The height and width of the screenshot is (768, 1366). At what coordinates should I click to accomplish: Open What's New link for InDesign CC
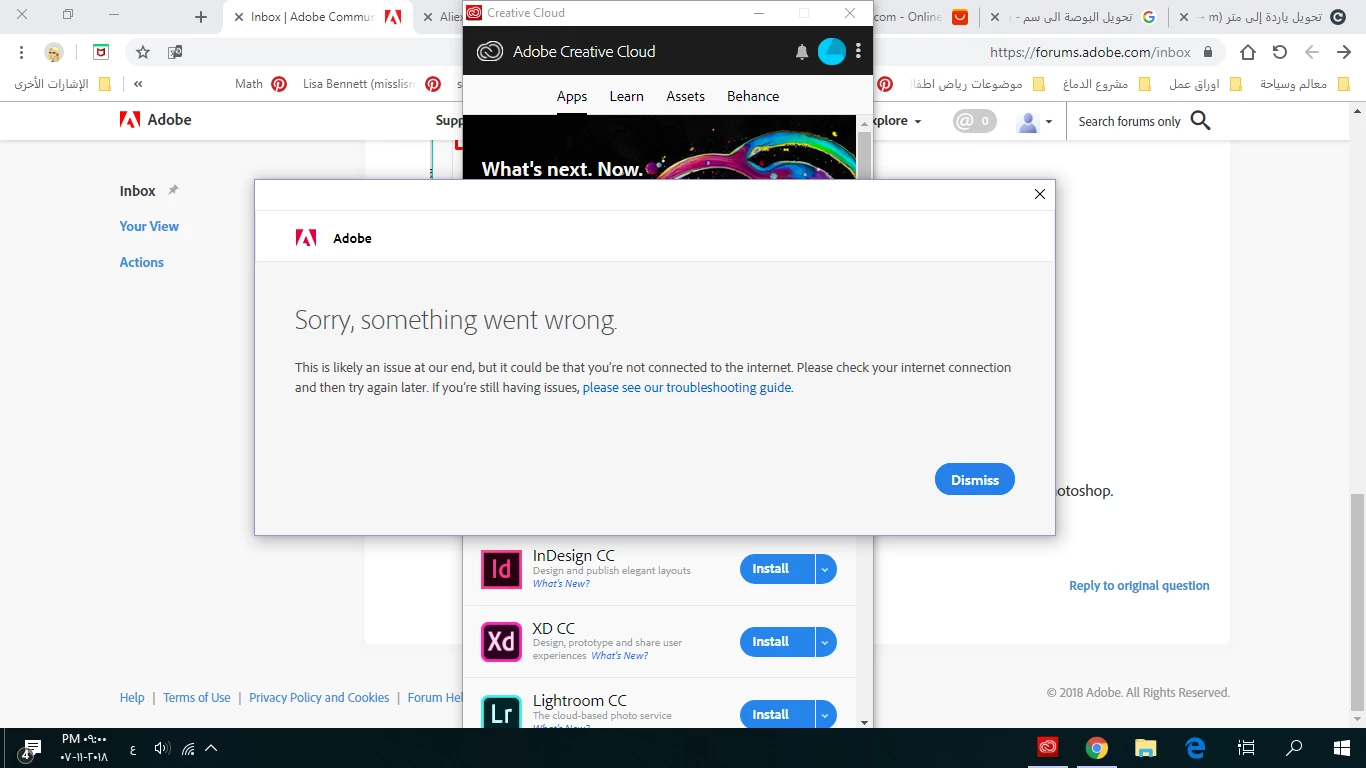[561, 584]
